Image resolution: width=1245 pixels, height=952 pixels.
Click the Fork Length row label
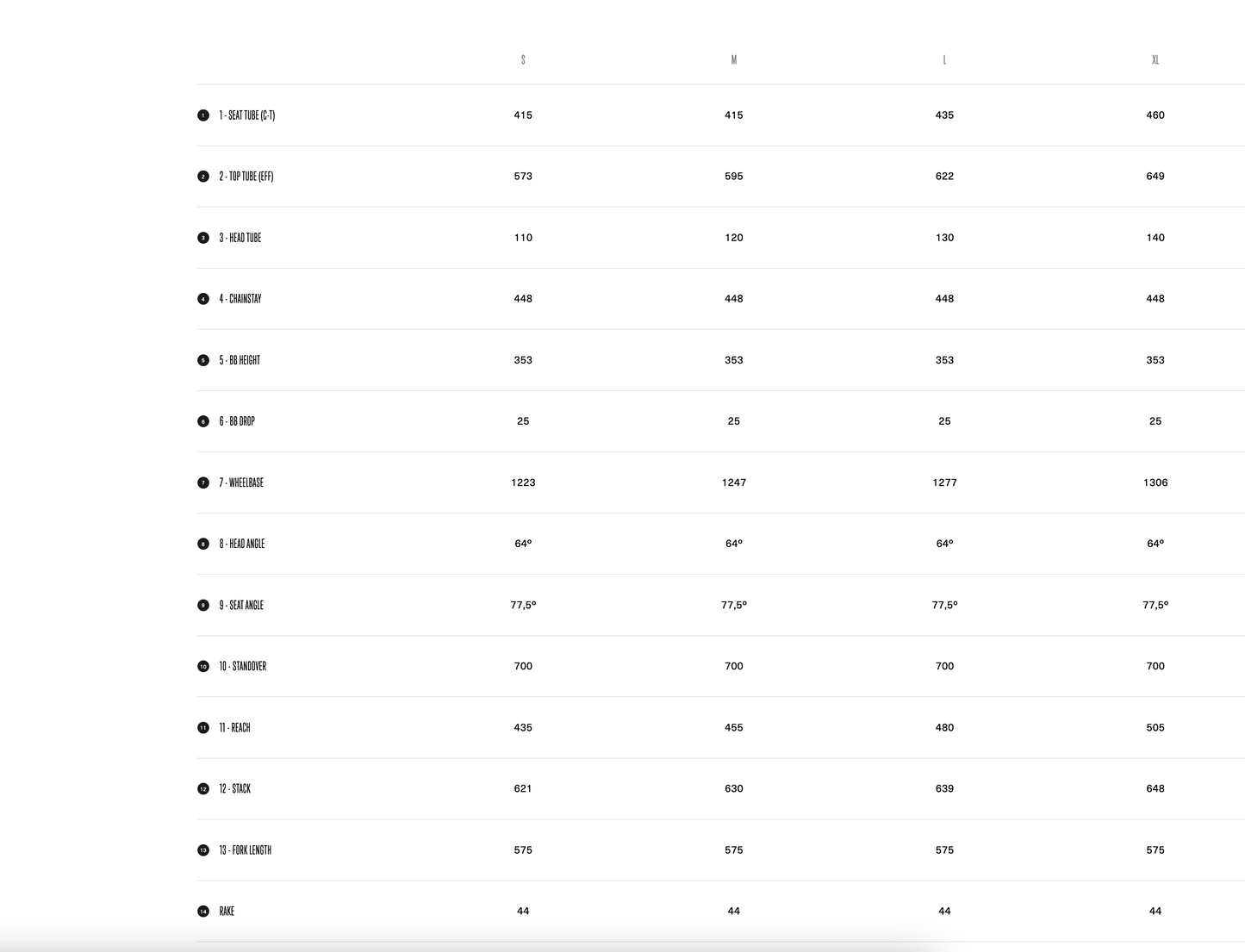pyautogui.click(x=246, y=850)
